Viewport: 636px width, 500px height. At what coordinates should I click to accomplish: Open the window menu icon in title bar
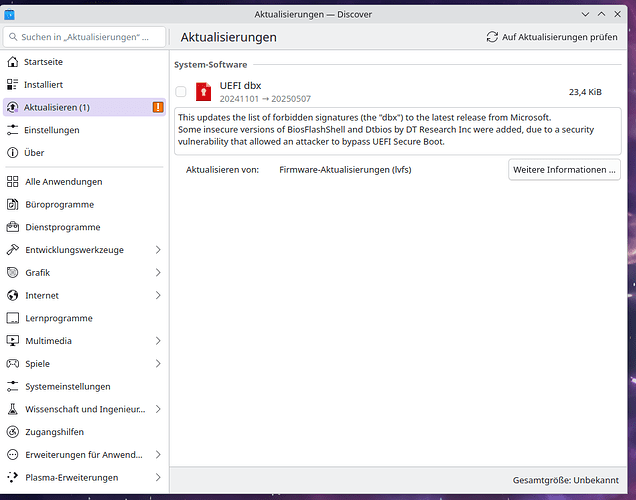tap(12, 15)
